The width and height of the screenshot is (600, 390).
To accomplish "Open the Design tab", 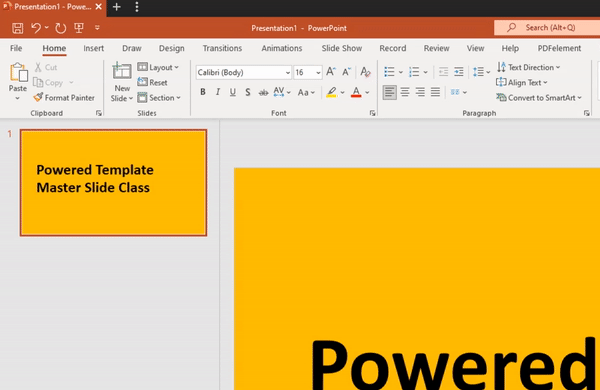I will pyautogui.click(x=171, y=48).
